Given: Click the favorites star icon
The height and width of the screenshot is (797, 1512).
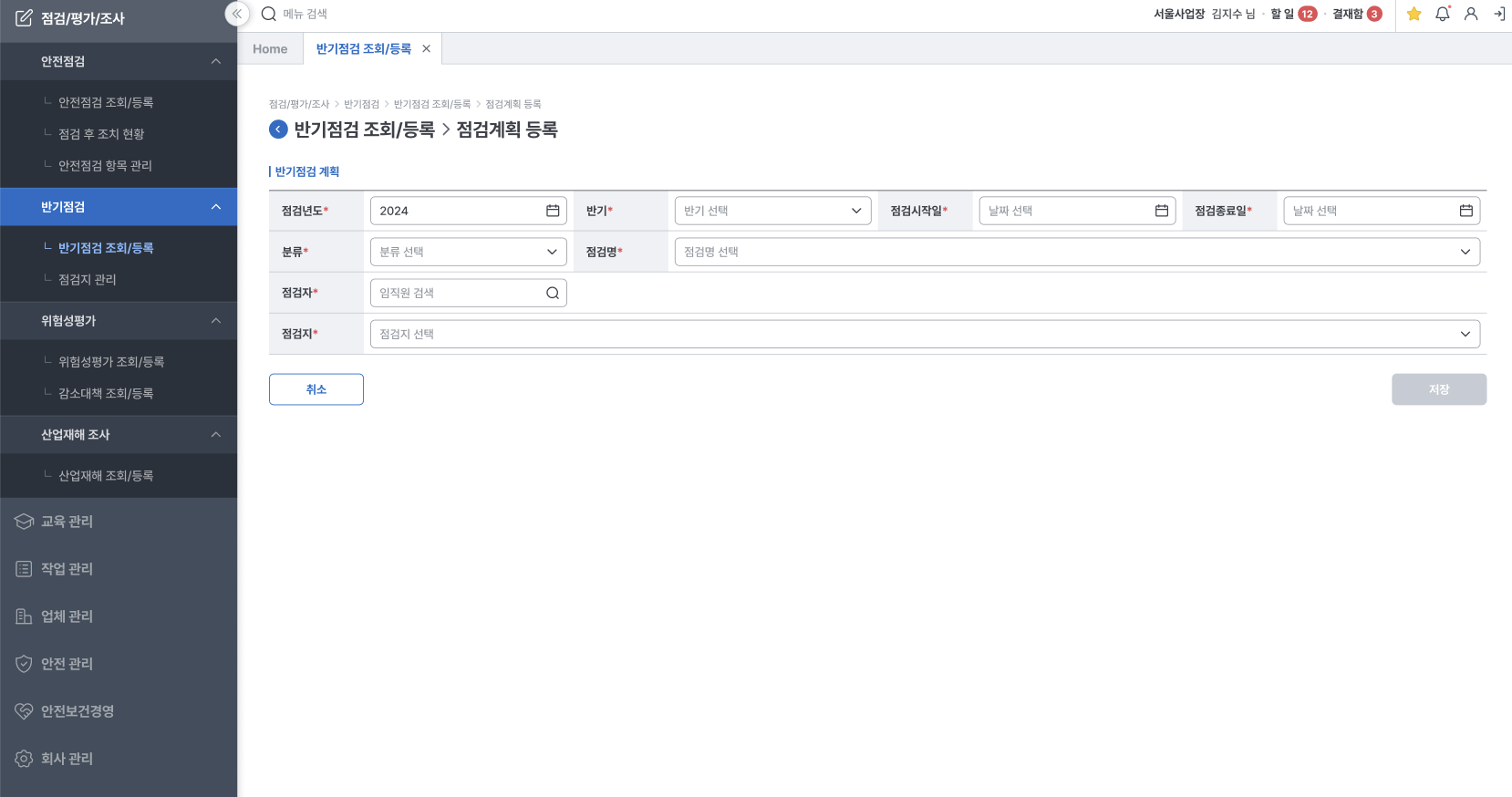Looking at the screenshot, I should (x=1414, y=14).
